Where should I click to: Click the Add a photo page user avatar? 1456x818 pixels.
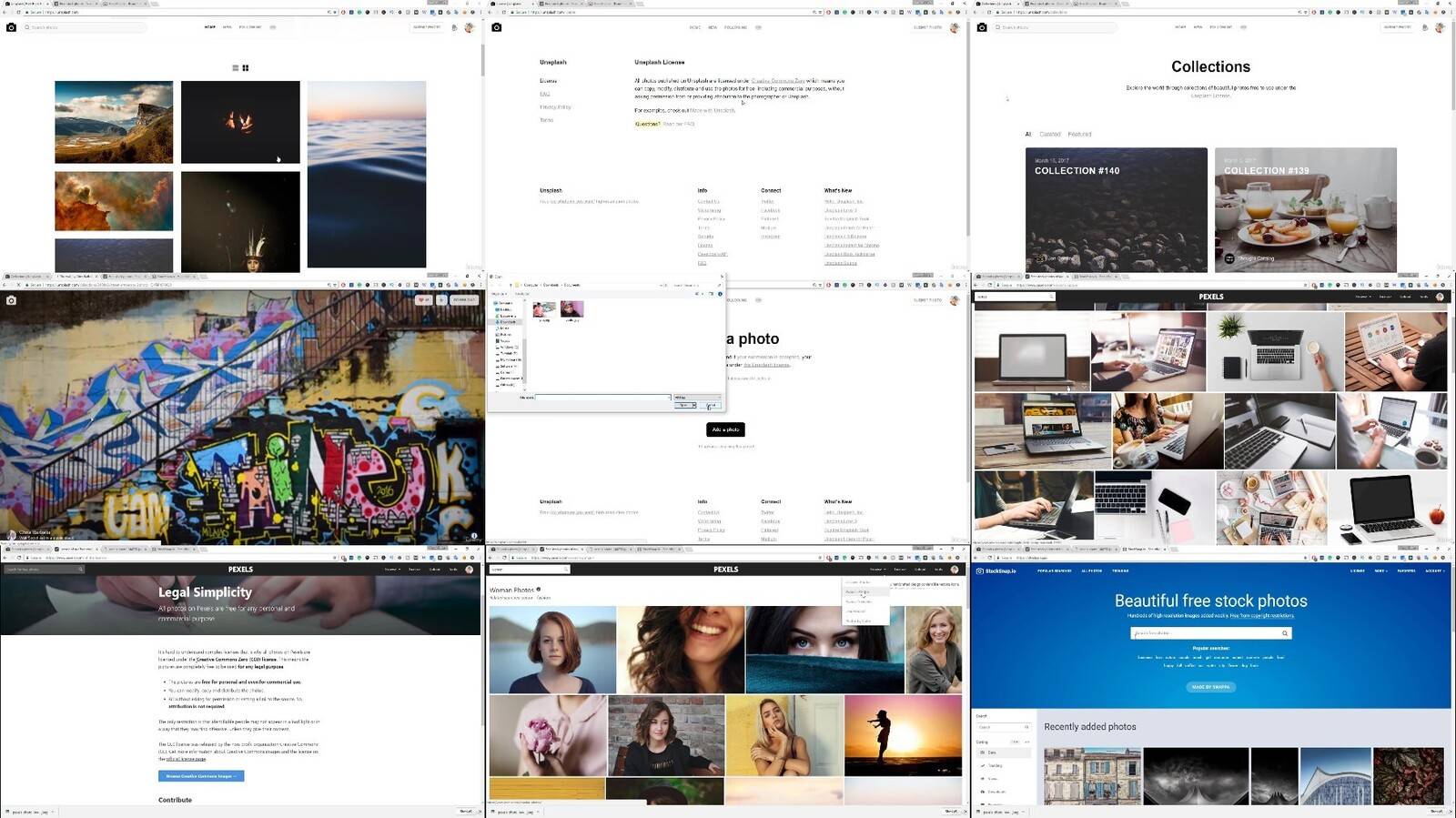(955, 300)
